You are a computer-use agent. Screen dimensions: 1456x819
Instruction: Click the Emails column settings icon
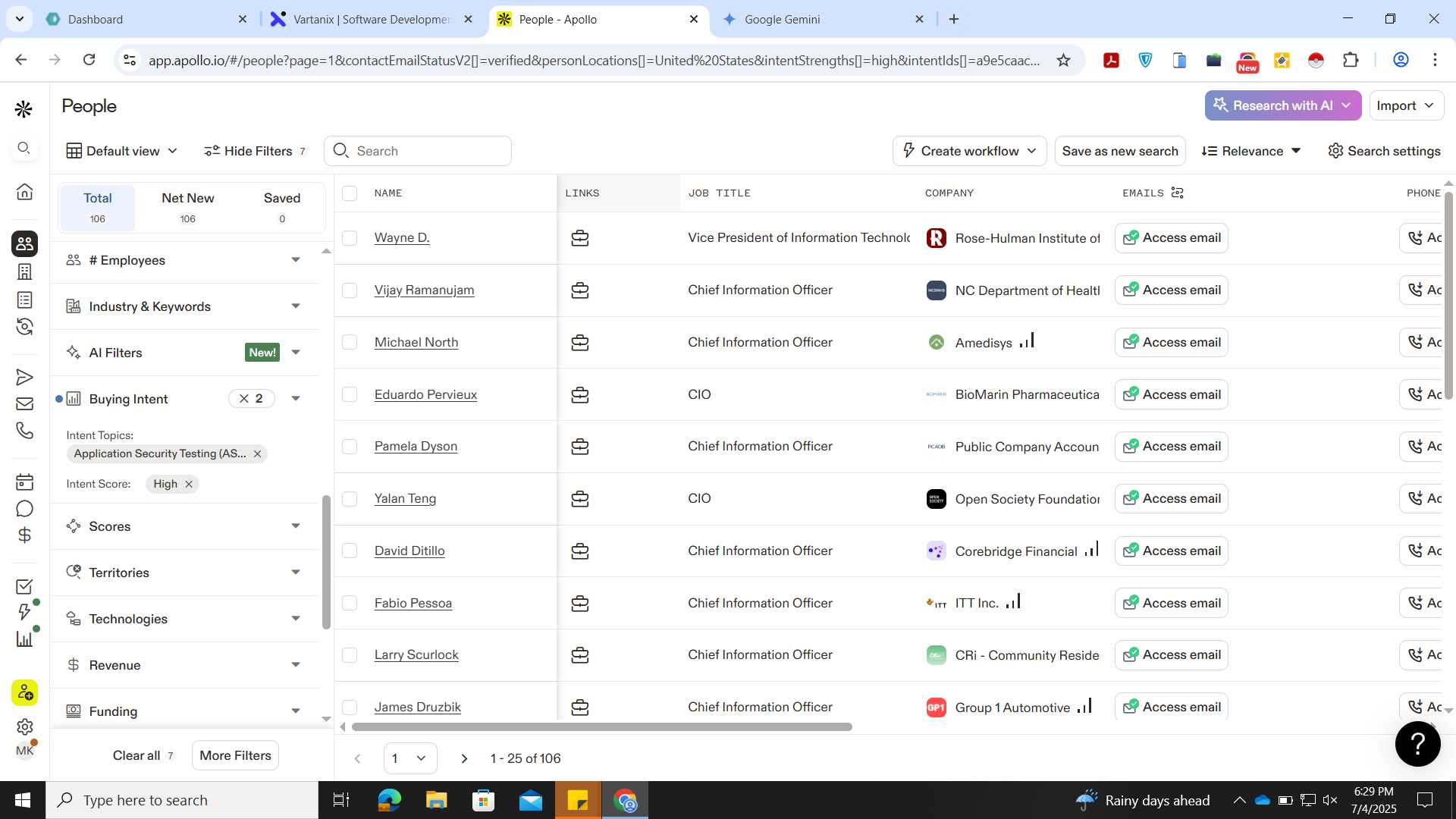[x=1177, y=193]
